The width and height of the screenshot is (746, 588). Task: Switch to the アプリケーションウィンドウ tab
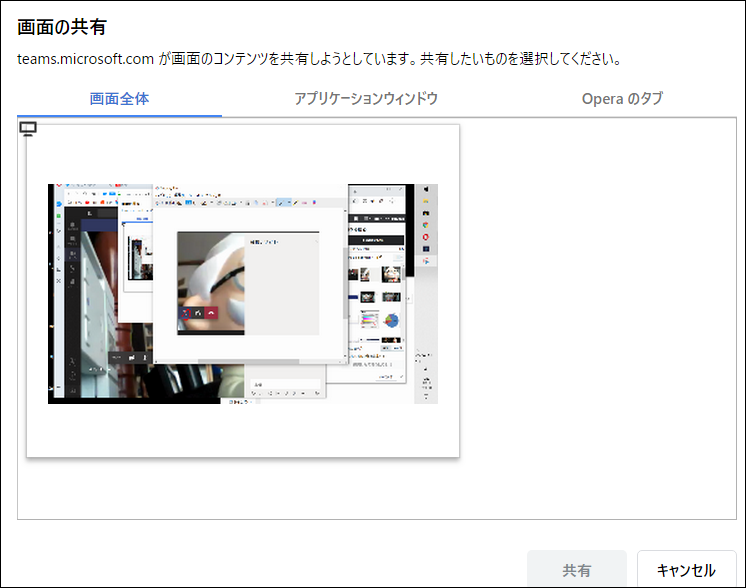(x=366, y=99)
